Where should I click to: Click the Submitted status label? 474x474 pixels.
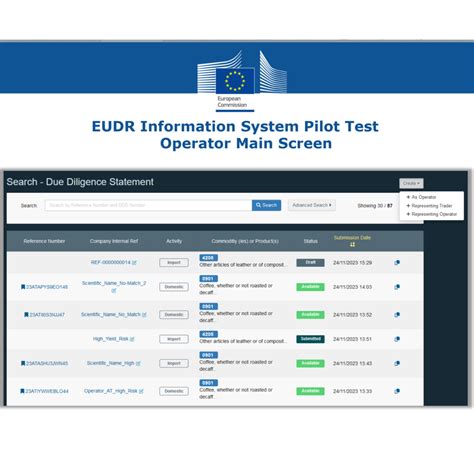point(310,339)
